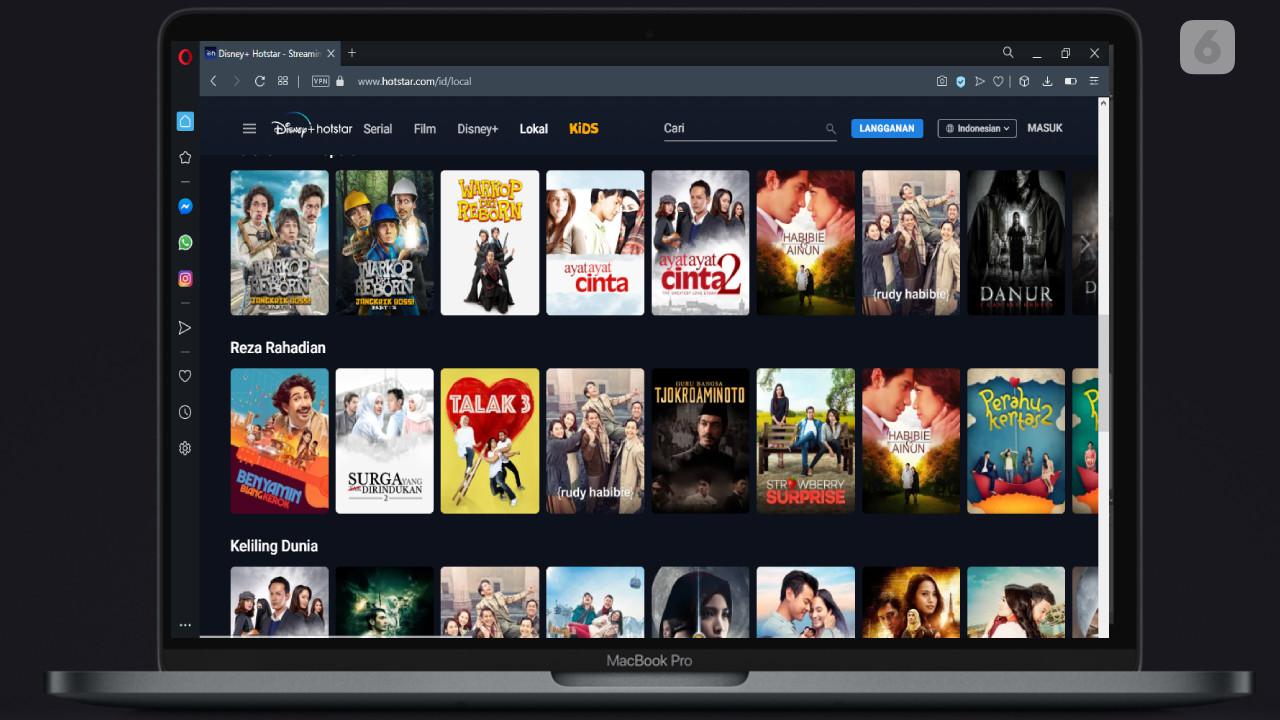Open the Hotstar hamburger menu
1280x720 pixels.
pyautogui.click(x=249, y=128)
